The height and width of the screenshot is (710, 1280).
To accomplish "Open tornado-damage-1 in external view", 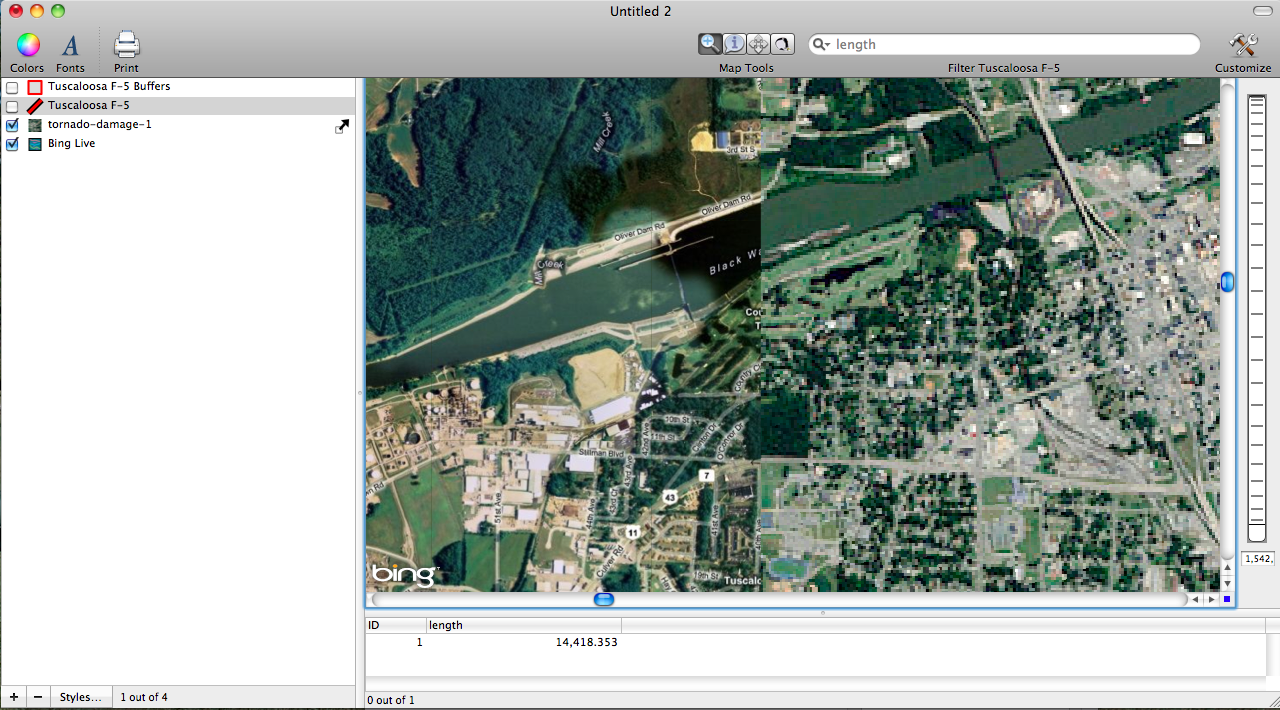I will coord(341,126).
